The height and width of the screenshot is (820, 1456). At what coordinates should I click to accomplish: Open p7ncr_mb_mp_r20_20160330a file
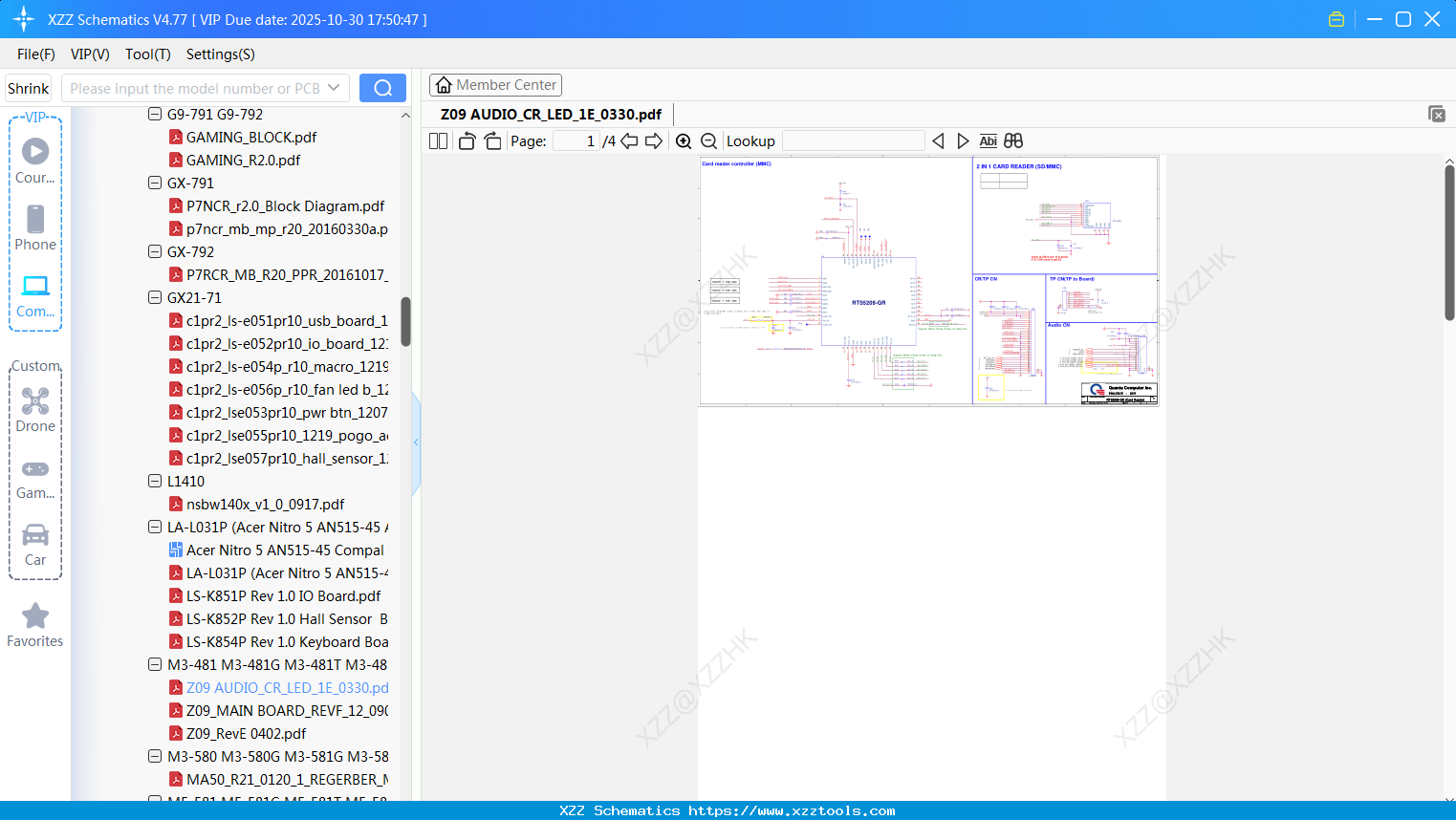pos(287,228)
